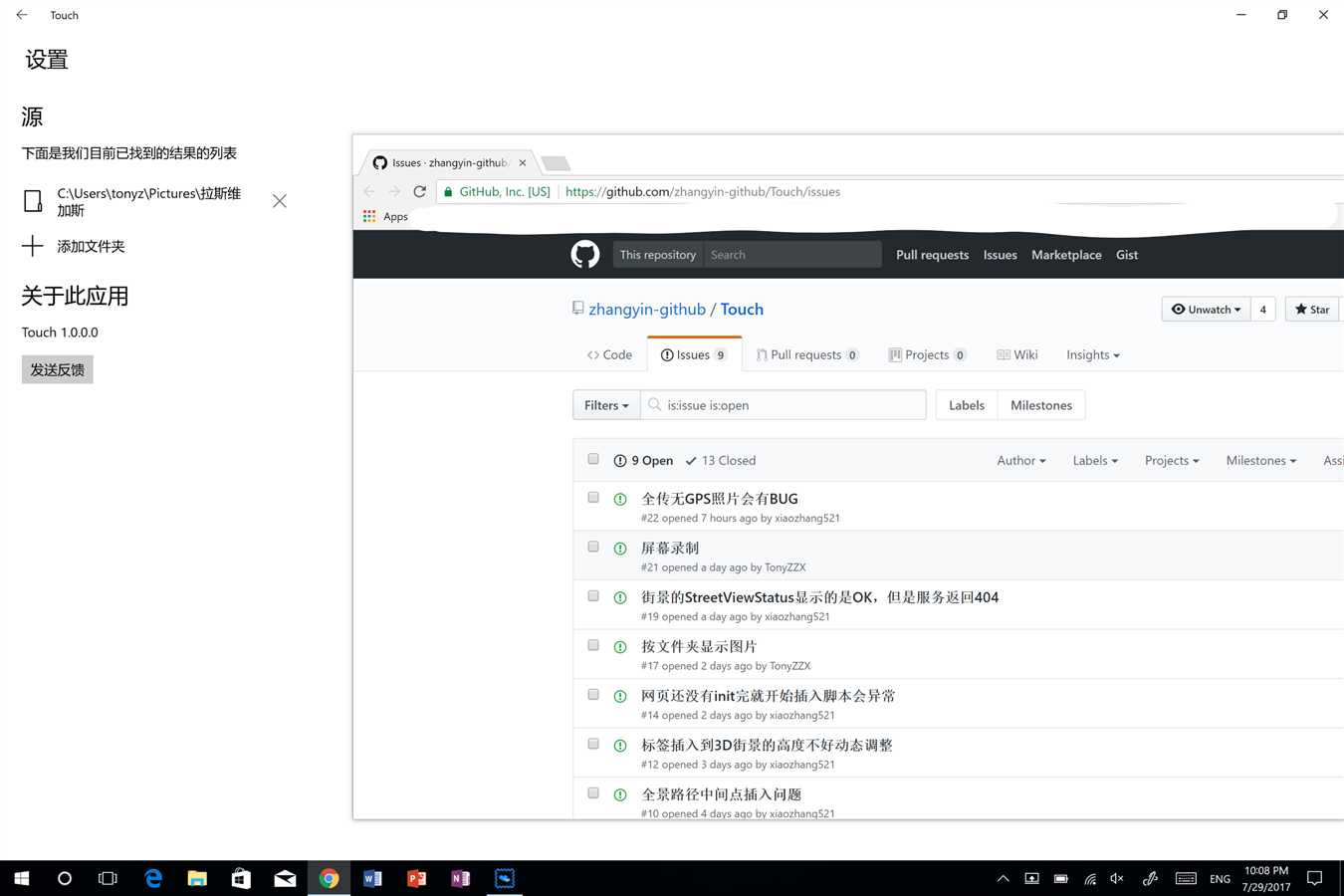The height and width of the screenshot is (896, 1344).
Task: Click the browser back arrow
Action: (x=369, y=191)
